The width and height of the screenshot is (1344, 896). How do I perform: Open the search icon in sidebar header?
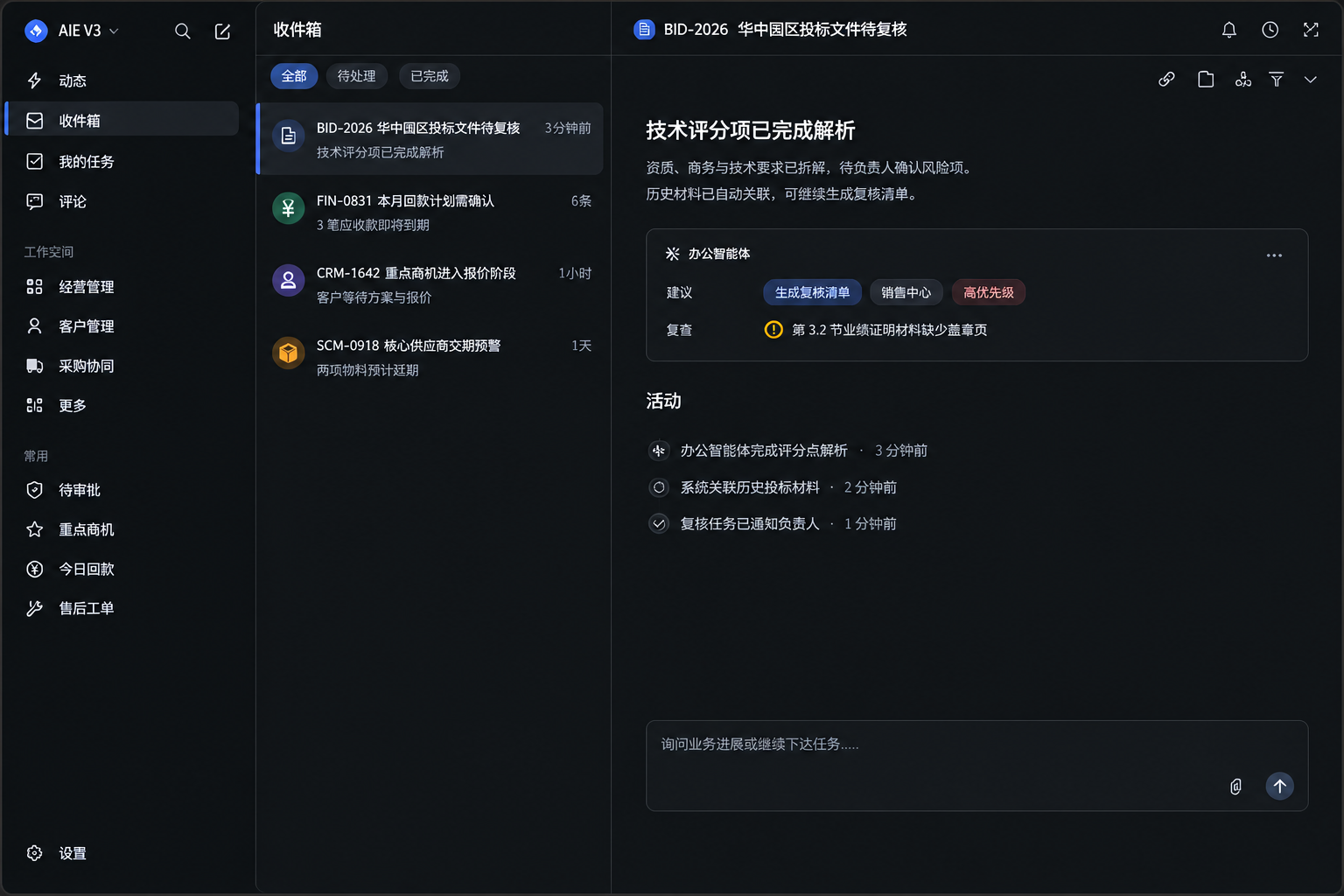coord(182,31)
